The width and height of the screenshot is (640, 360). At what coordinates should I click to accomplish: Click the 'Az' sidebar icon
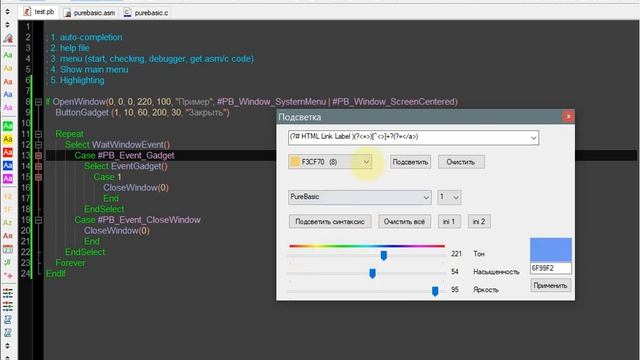point(8,222)
